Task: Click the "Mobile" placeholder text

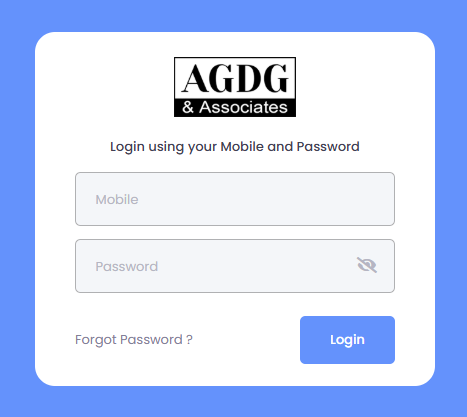Action: [x=117, y=199]
